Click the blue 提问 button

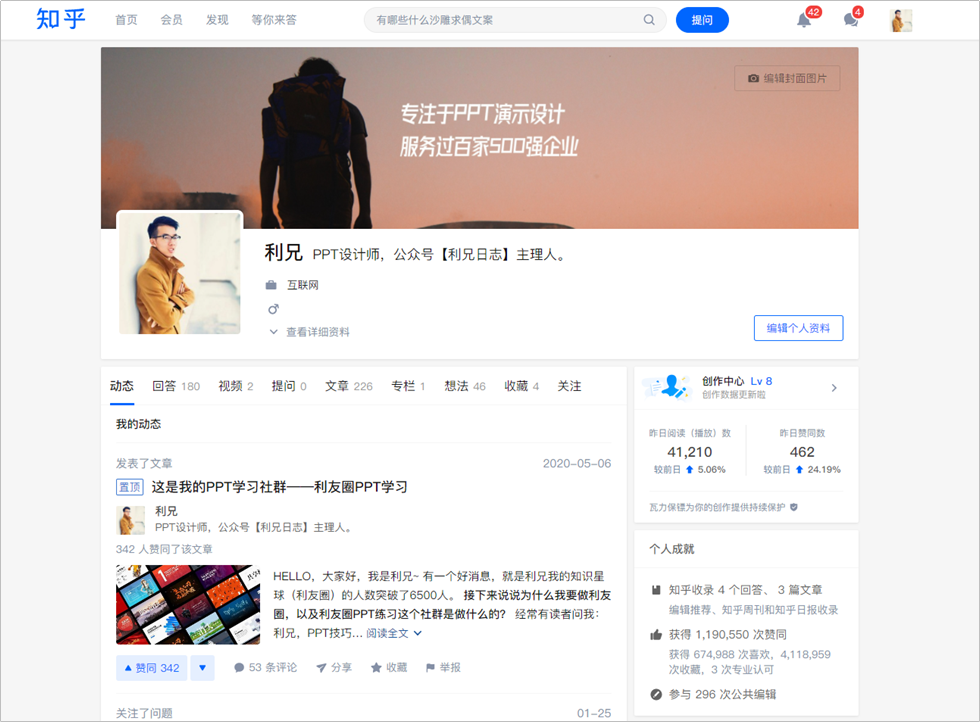[x=702, y=20]
